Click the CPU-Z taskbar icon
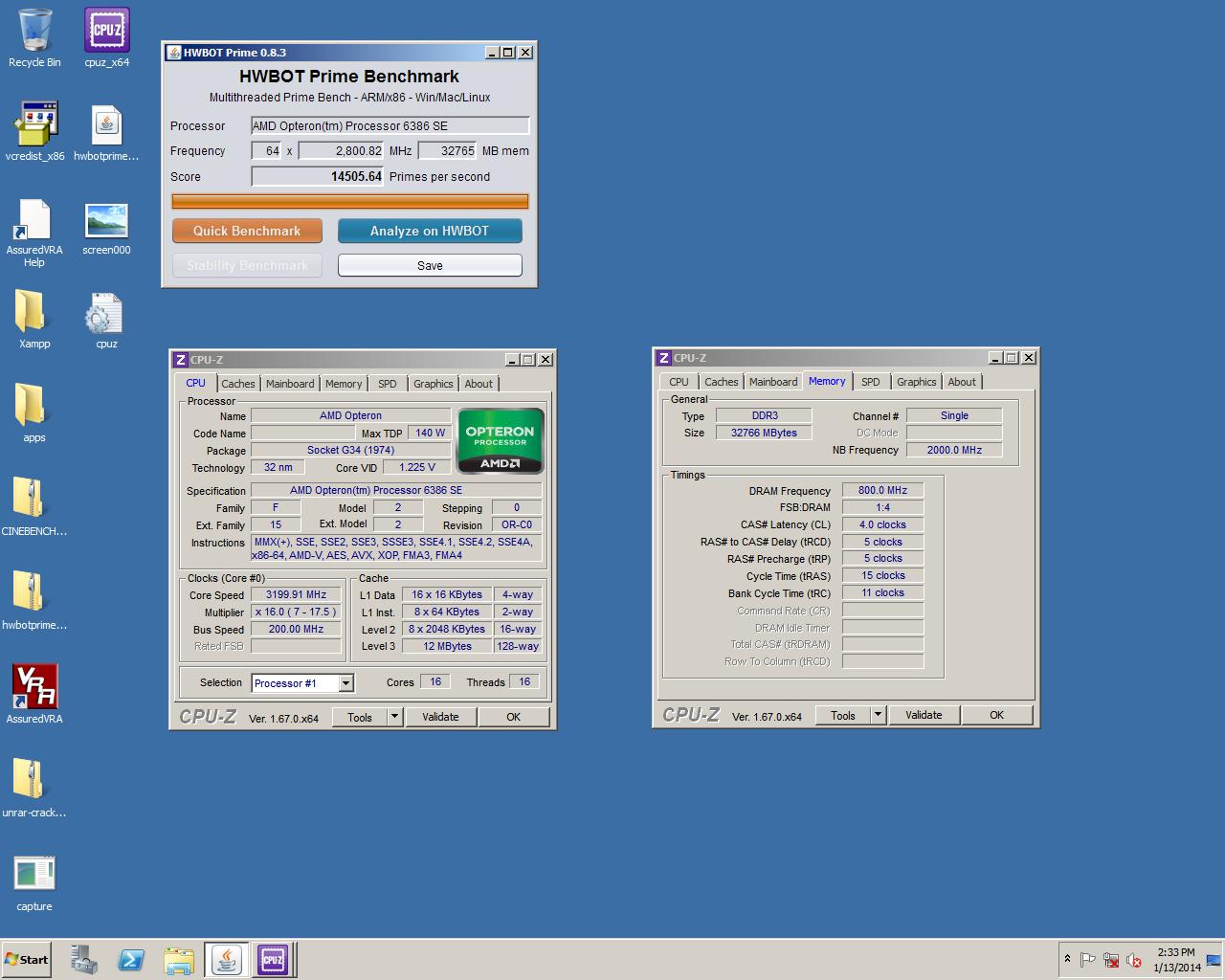The height and width of the screenshot is (980, 1225). [x=273, y=959]
